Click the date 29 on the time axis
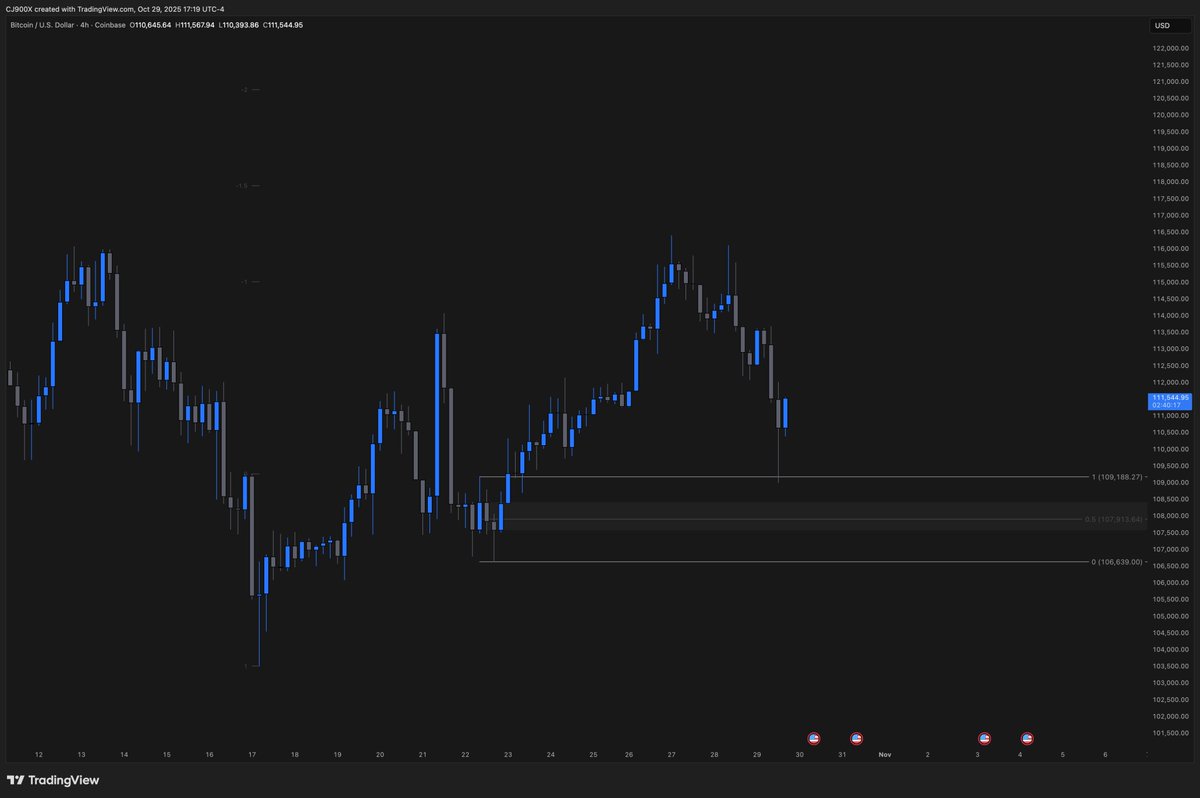This screenshot has height=798, width=1200. click(x=757, y=754)
